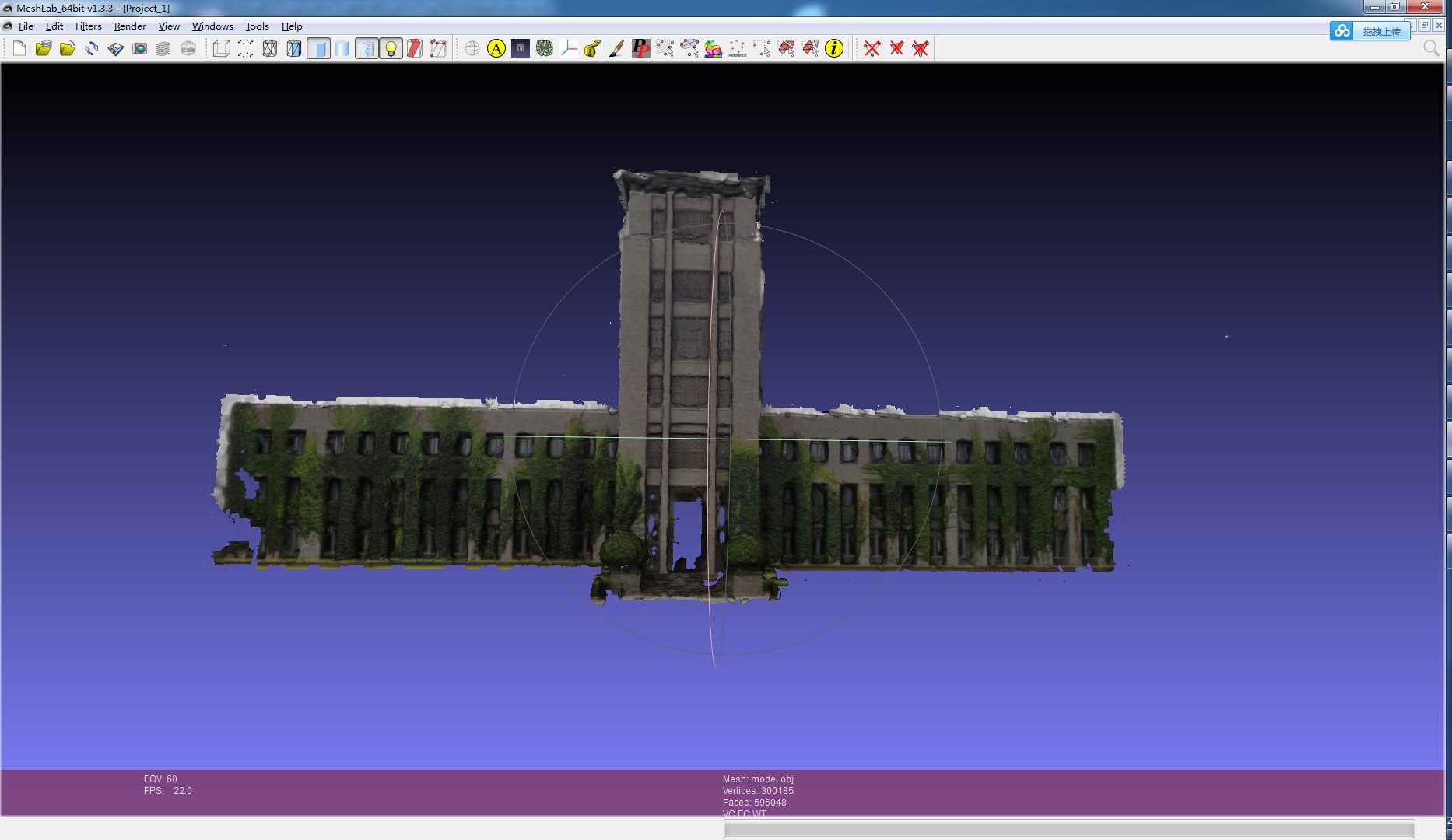
Task: Select the manipulators axes tool
Action: pyautogui.click(x=569, y=48)
